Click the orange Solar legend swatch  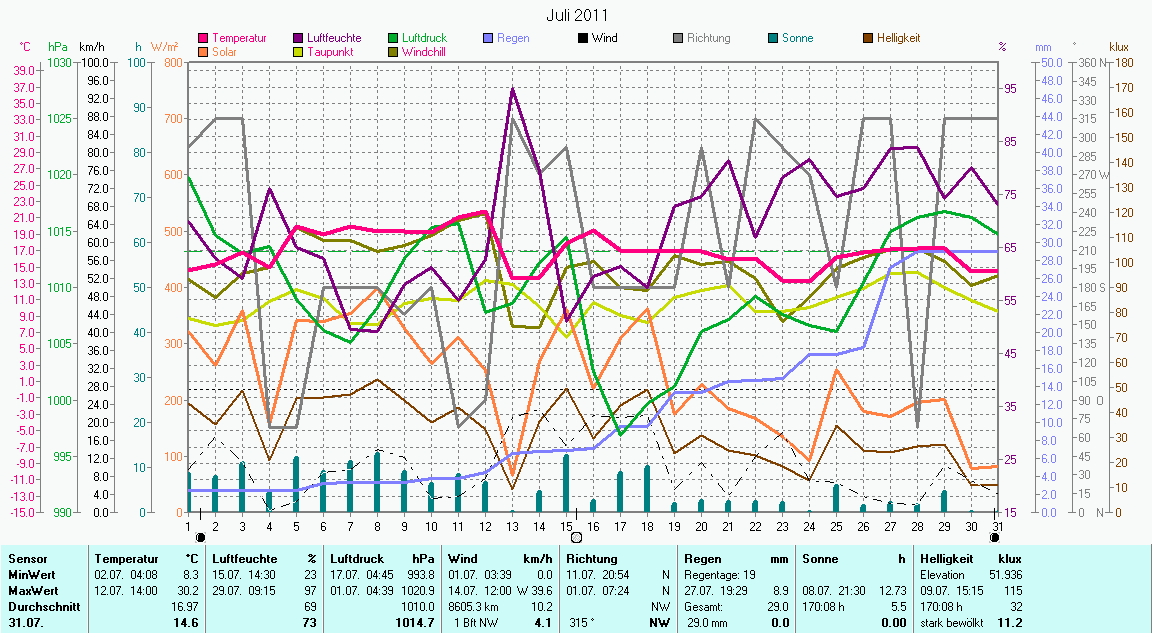click(x=204, y=52)
